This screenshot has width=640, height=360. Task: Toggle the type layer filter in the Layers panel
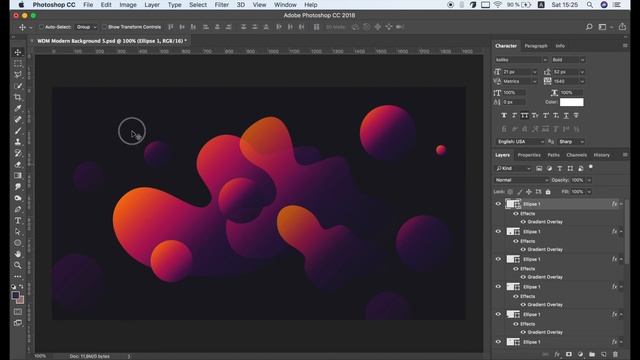[560, 168]
